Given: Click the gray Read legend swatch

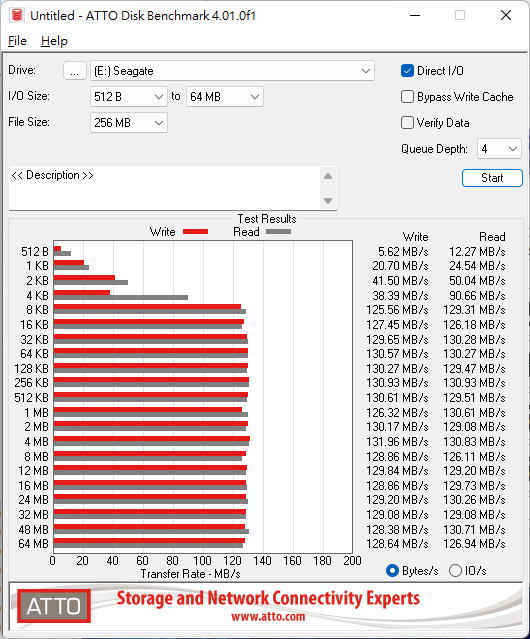Looking at the screenshot, I should click(278, 231).
